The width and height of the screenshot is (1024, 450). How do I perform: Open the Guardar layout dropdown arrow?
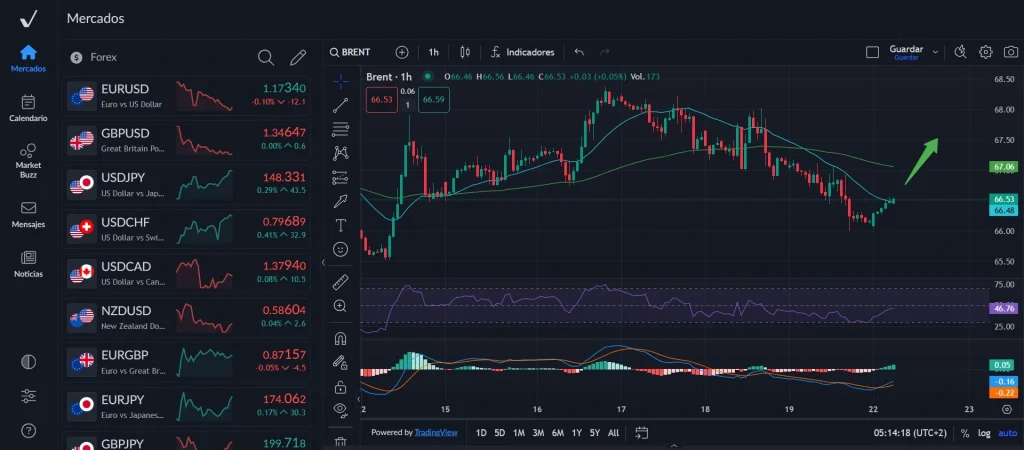935,52
